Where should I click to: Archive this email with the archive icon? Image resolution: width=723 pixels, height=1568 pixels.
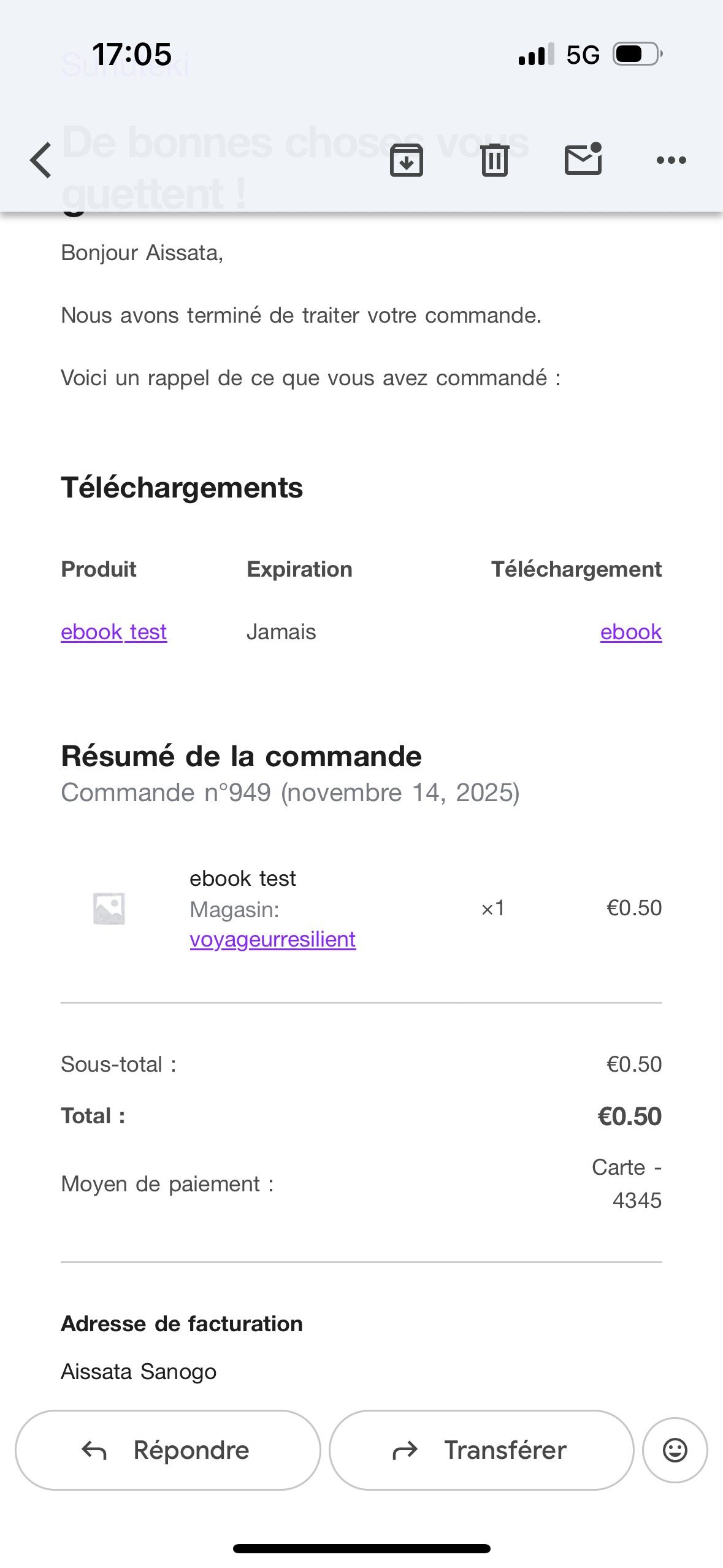click(407, 160)
